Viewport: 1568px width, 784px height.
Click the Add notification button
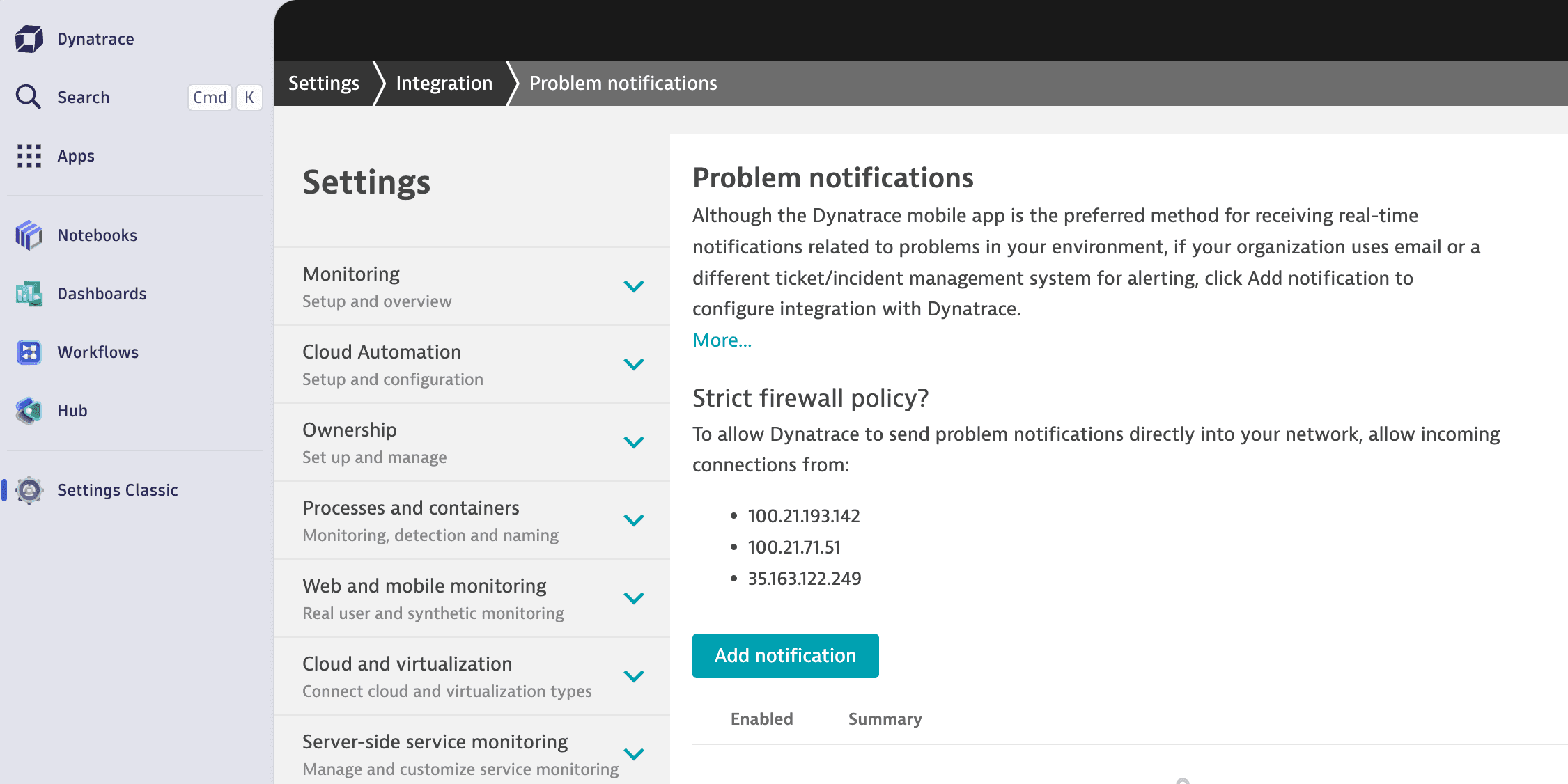coord(786,656)
